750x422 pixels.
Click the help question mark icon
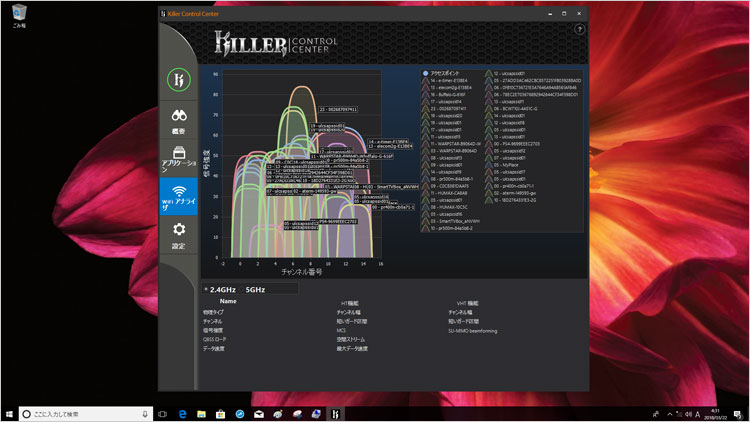[579, 30]
